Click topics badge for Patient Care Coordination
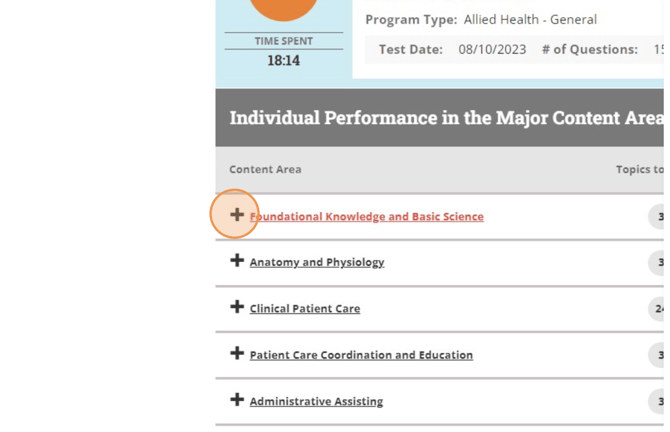The image size is (670, 432). 658,355
